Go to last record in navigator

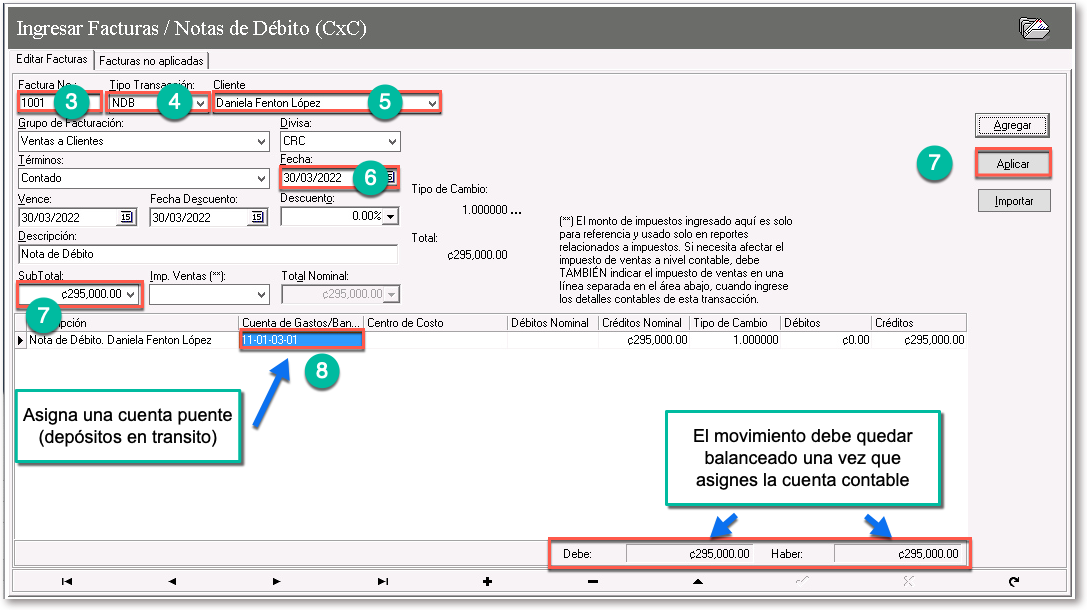coord(382,582)
